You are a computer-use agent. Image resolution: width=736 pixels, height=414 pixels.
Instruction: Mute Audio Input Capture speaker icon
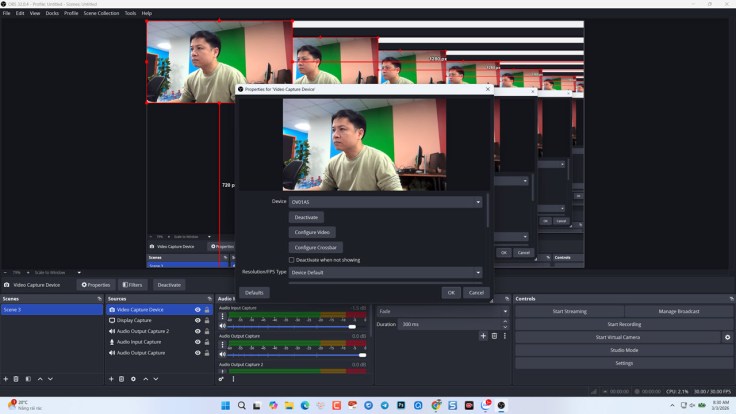point(222,326)
